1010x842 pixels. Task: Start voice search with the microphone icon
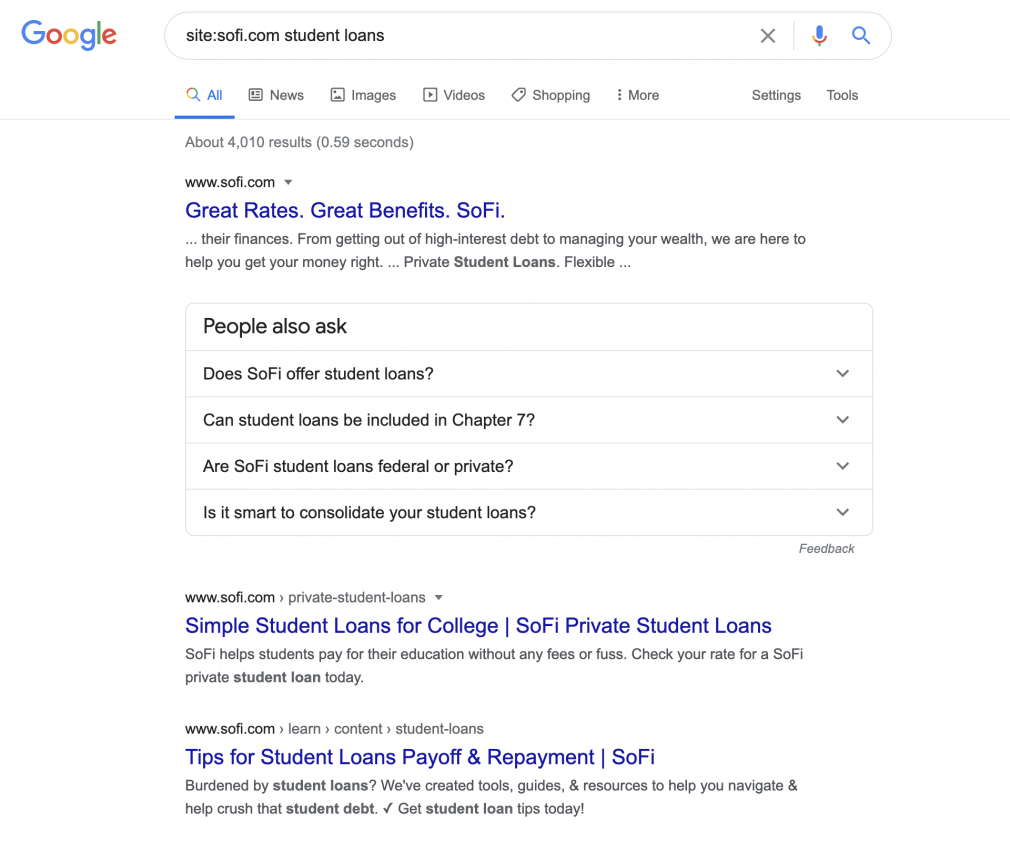(819, 35)
